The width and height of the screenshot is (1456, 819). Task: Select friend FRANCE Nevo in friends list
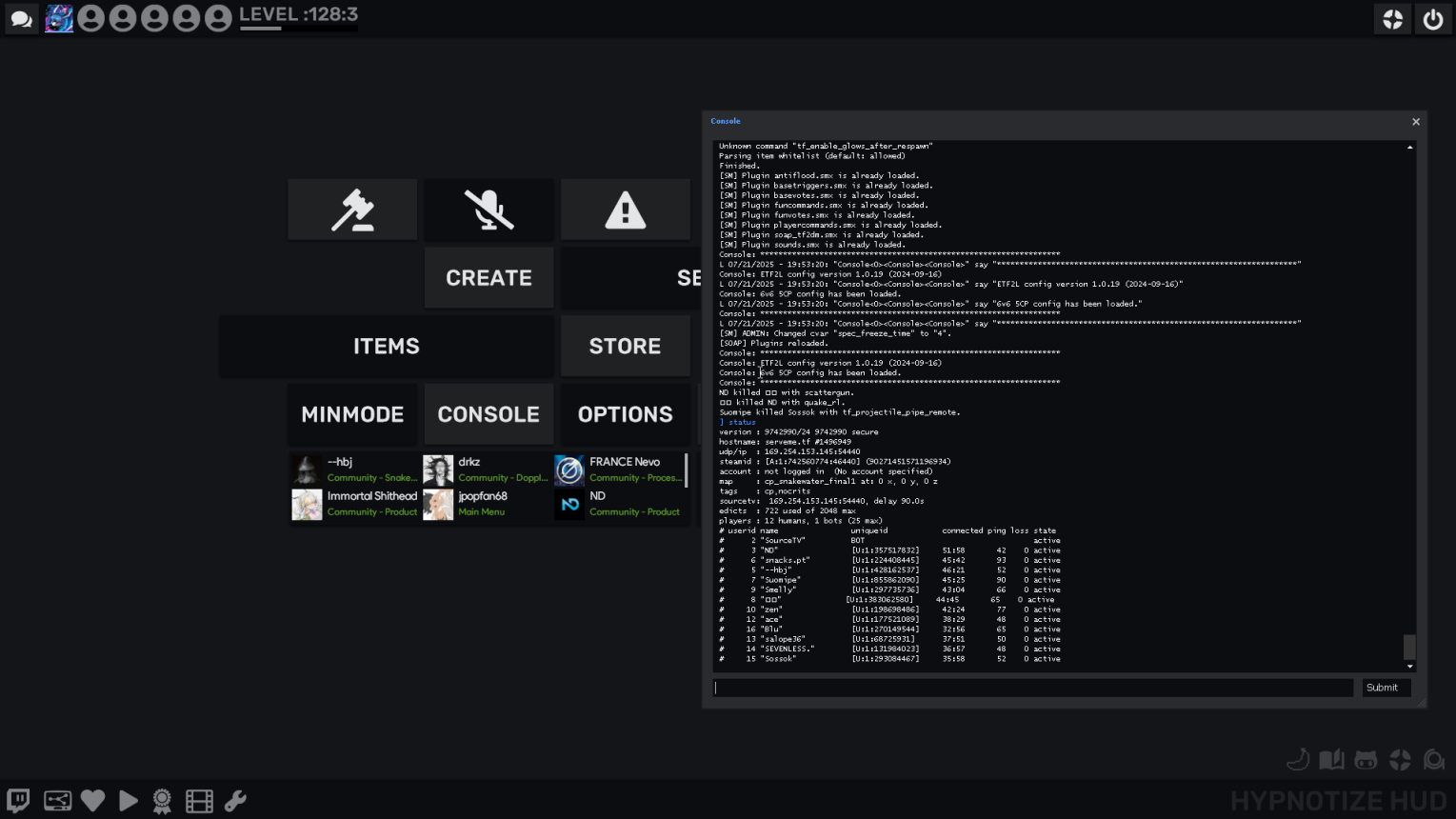coord(619,469)
